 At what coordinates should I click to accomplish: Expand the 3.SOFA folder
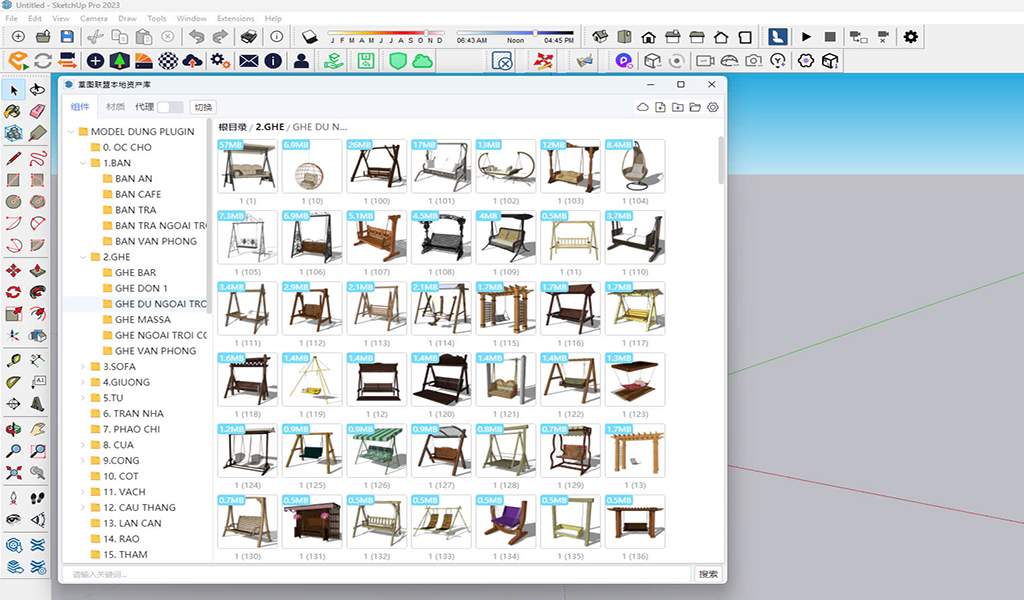click(x=84, y=367)
